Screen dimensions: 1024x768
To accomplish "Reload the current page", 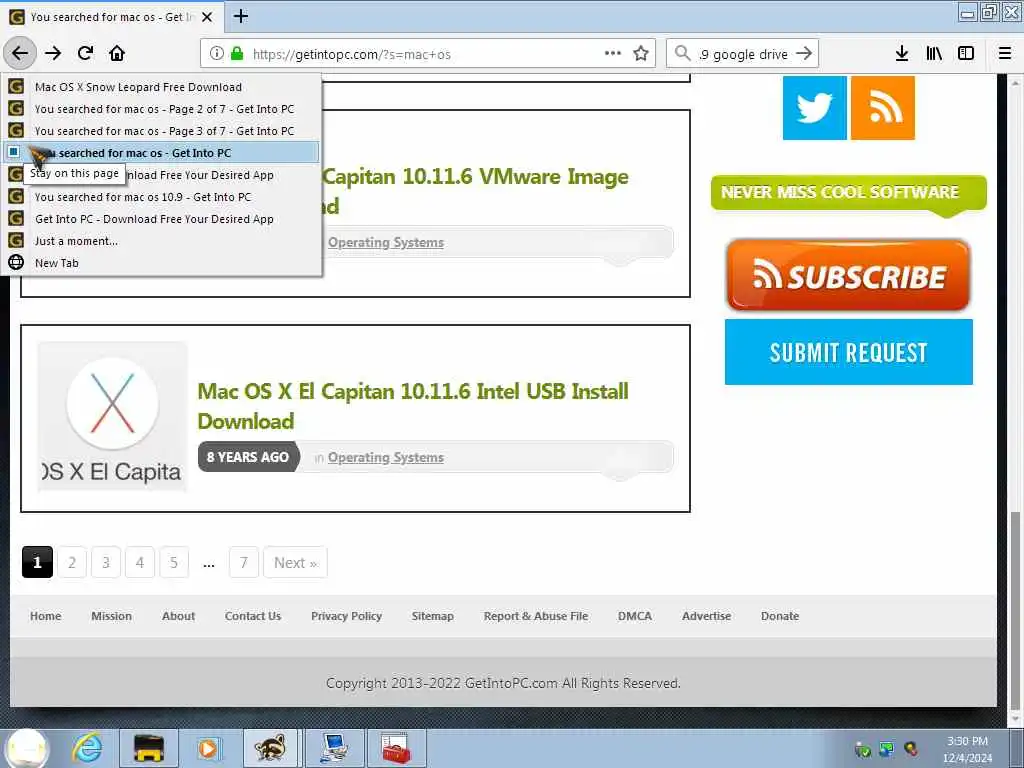I will click(x=86, y=54).
